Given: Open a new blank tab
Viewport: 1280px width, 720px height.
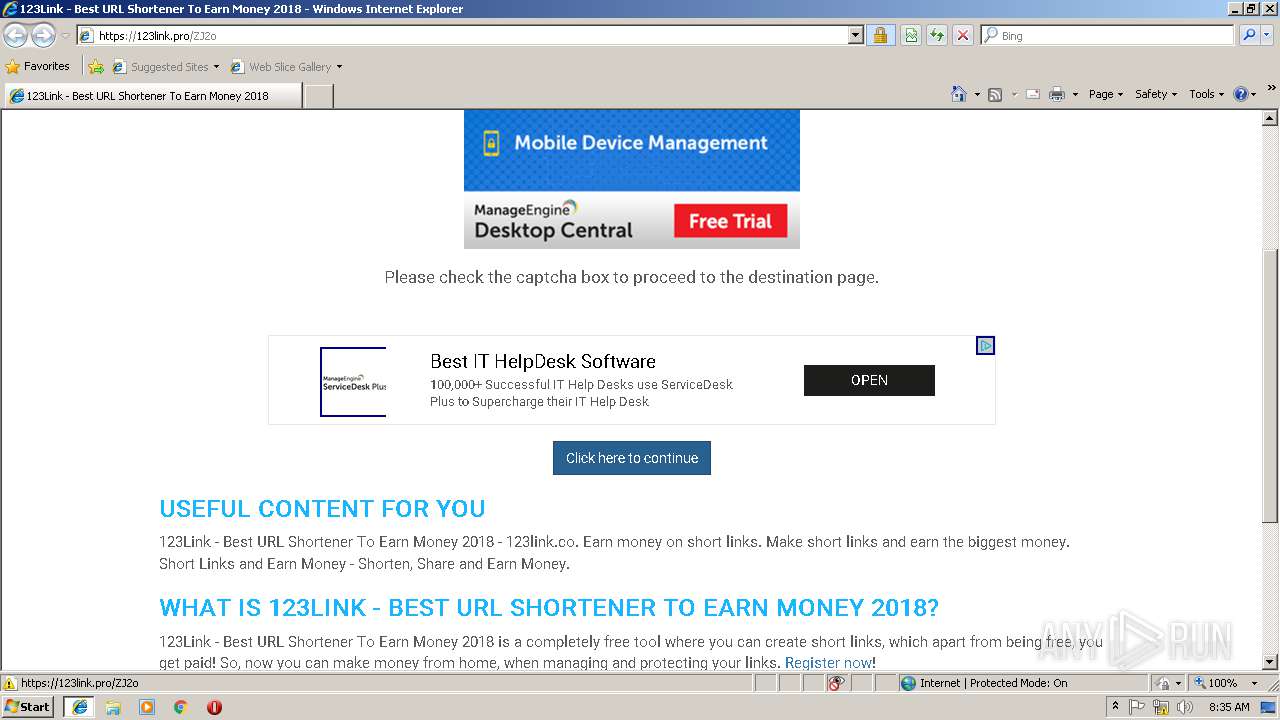Looking at the screenshot, I should (318, 96).
